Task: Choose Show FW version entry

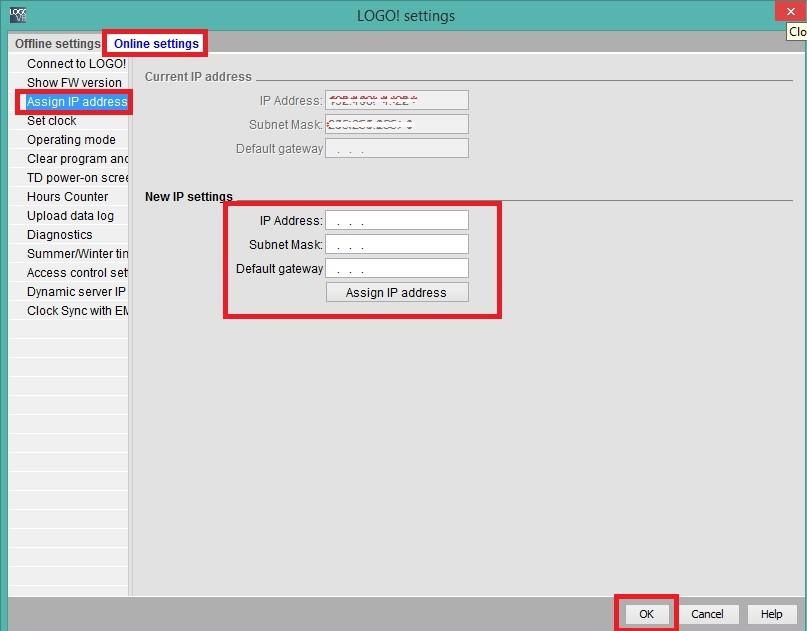Action: tap(74, 83)
